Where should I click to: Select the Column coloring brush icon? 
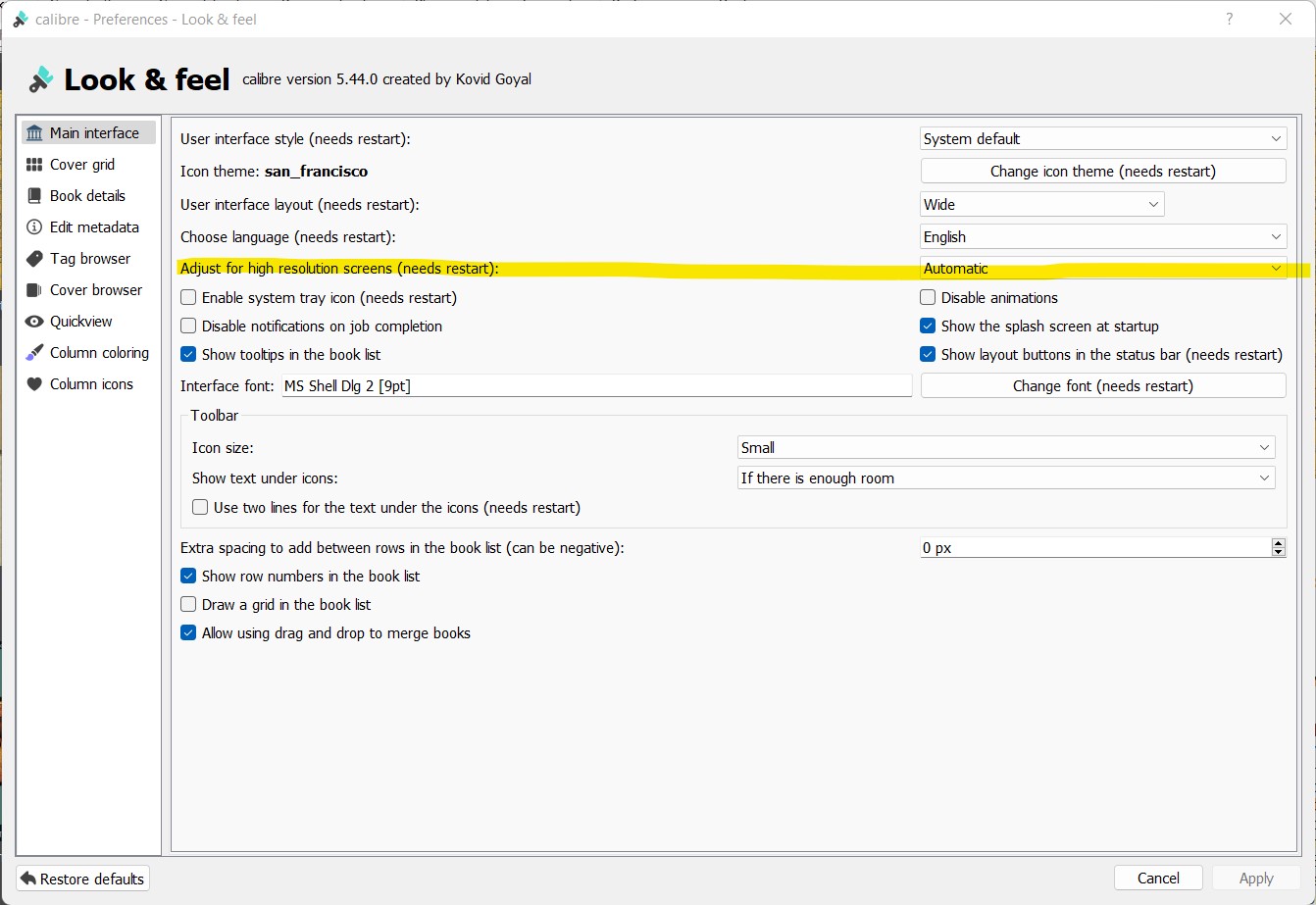coord(35,353)
